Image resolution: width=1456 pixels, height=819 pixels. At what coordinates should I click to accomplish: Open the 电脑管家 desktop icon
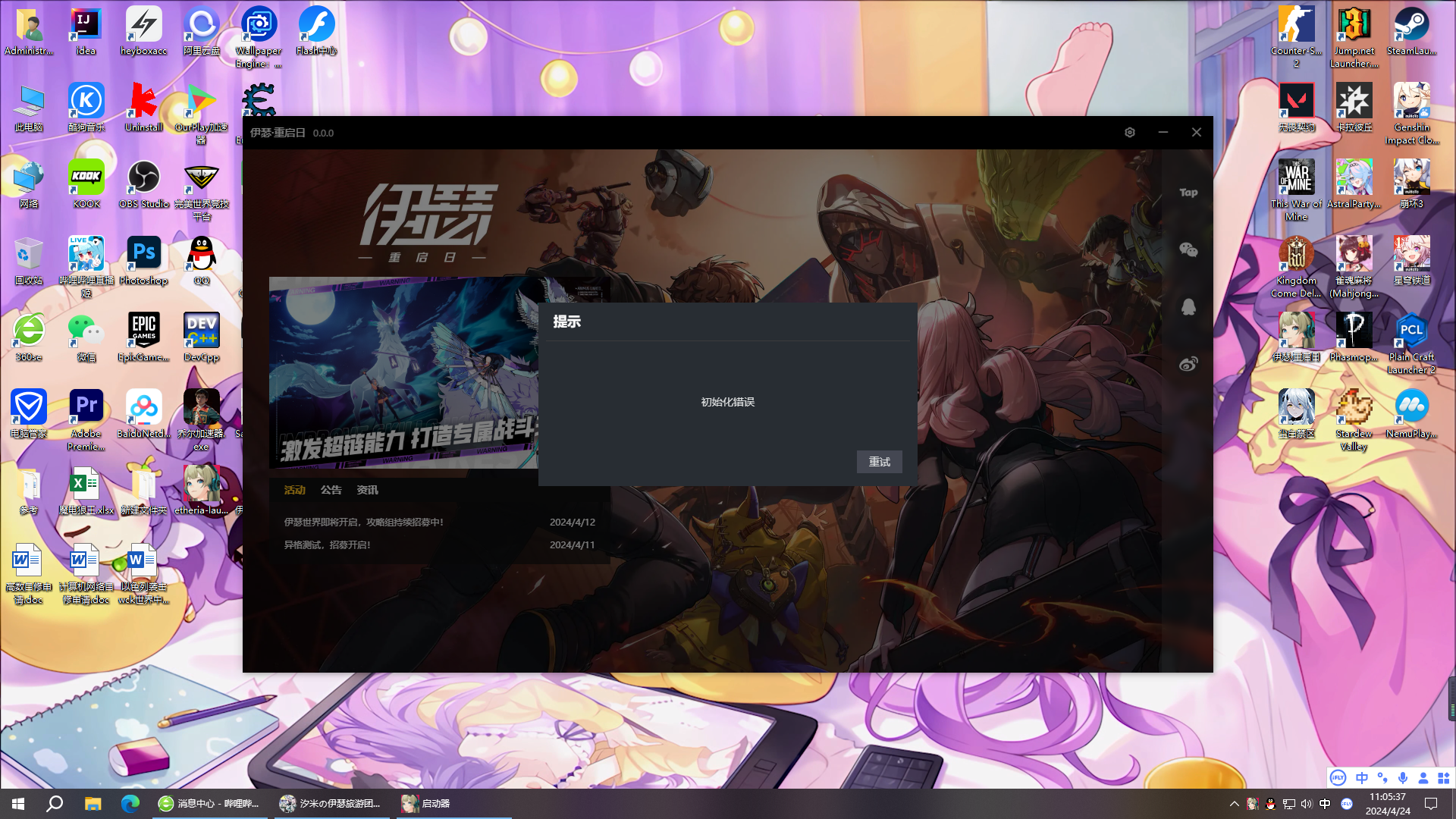(x=28, y=414)
